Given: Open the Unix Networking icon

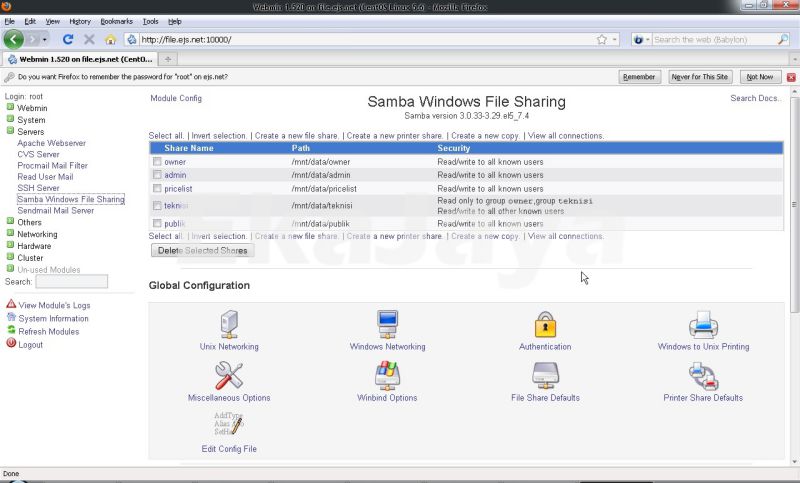Looking at the screenshot, I should 229,325.
